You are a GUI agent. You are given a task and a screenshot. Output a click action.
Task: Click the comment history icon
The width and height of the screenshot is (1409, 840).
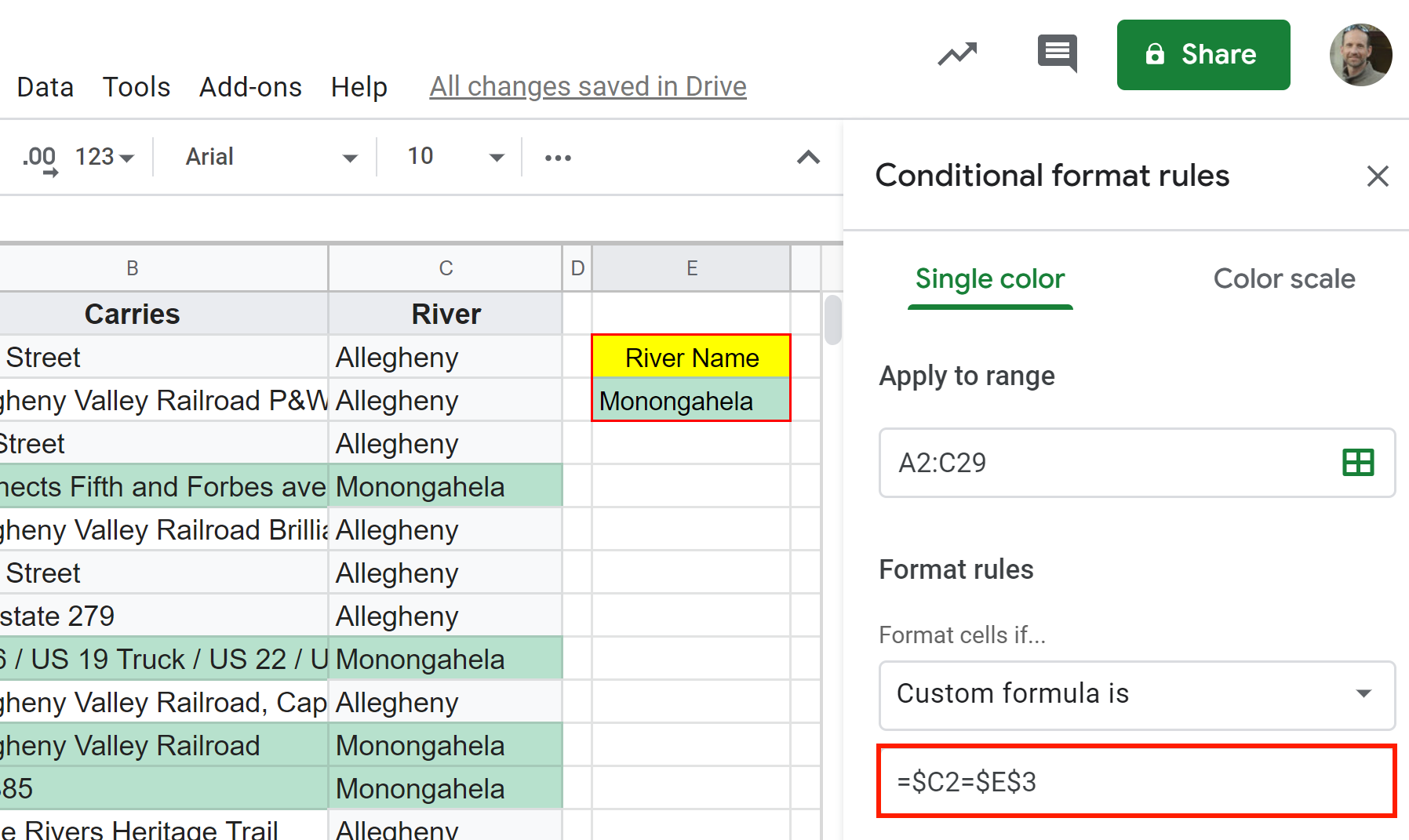pyautogui.click(x=1057, y=53)
